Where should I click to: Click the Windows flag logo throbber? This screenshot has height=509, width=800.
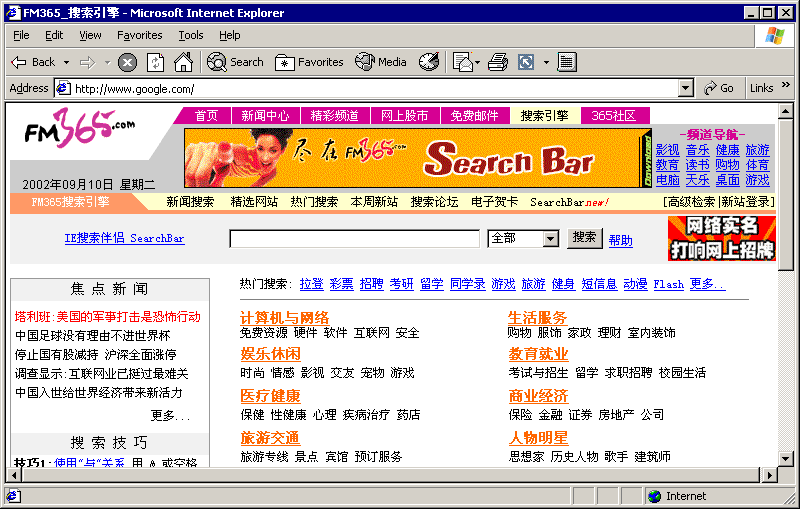[x=774, y=36]
